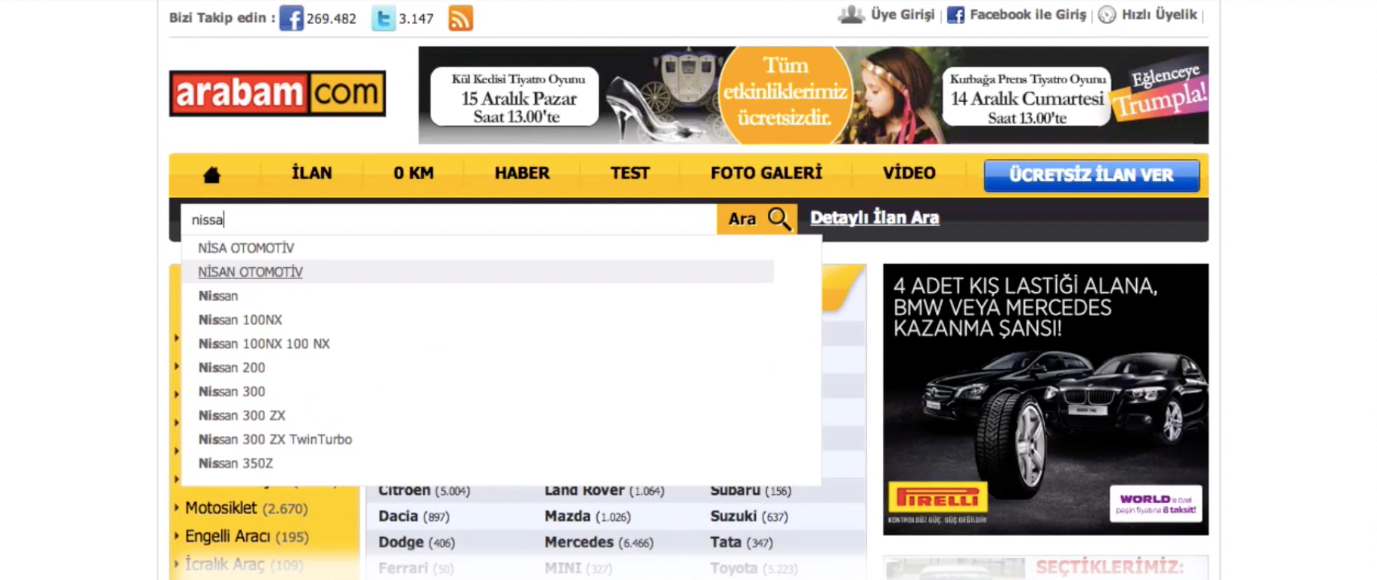This screenshot has height=580, width=1377.
Task: Open the İLAN menu
Action: [x=312, y=173]
